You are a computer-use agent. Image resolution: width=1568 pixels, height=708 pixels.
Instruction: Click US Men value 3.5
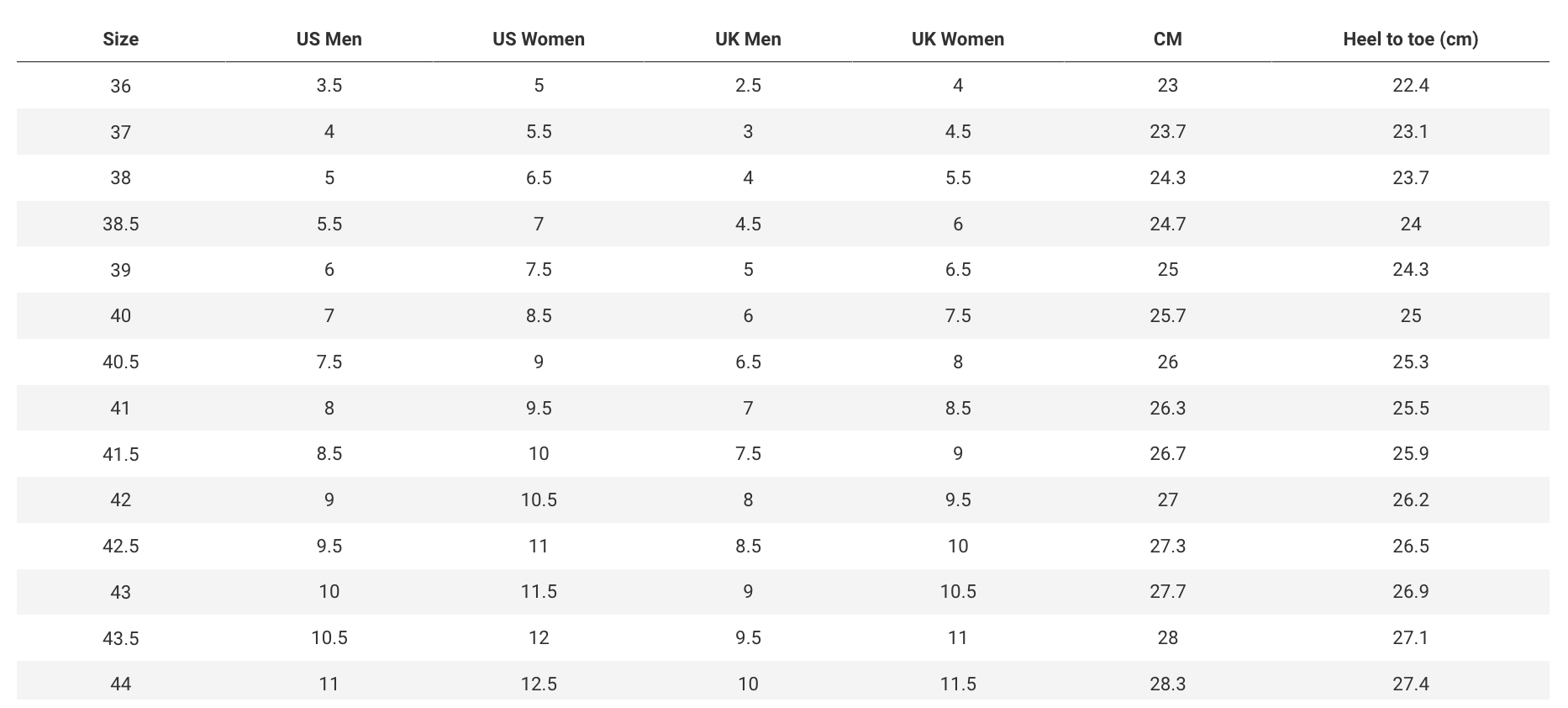329,86
